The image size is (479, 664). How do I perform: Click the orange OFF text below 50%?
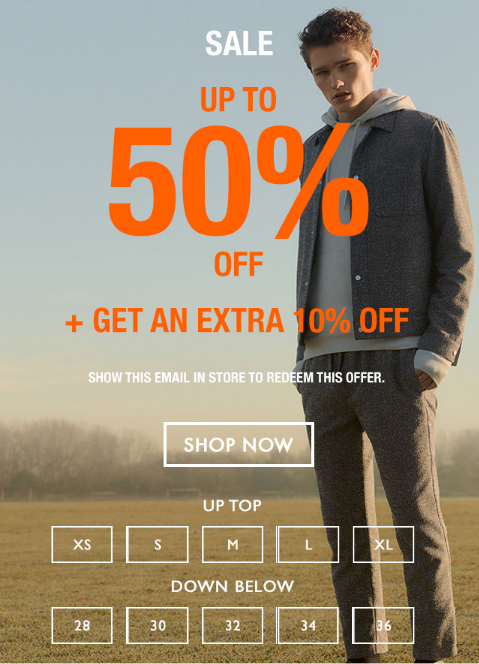238,264
